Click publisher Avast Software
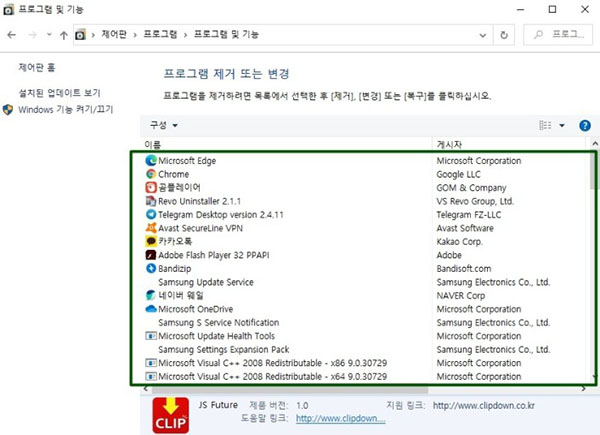The width and height of the screenshot is (600, 435). coord(465,228)
